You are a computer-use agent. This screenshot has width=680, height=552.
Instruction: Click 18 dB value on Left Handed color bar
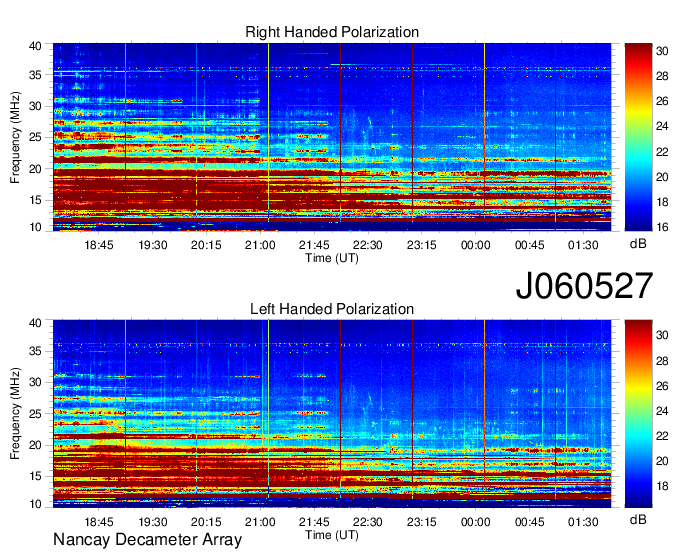click(x=662, y=487)
